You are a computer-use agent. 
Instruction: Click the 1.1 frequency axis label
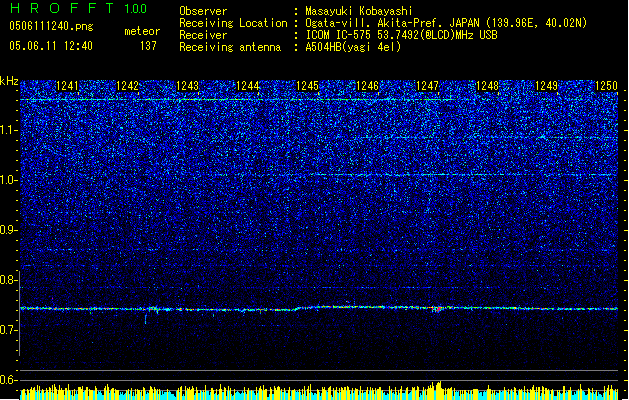point(9,130)
